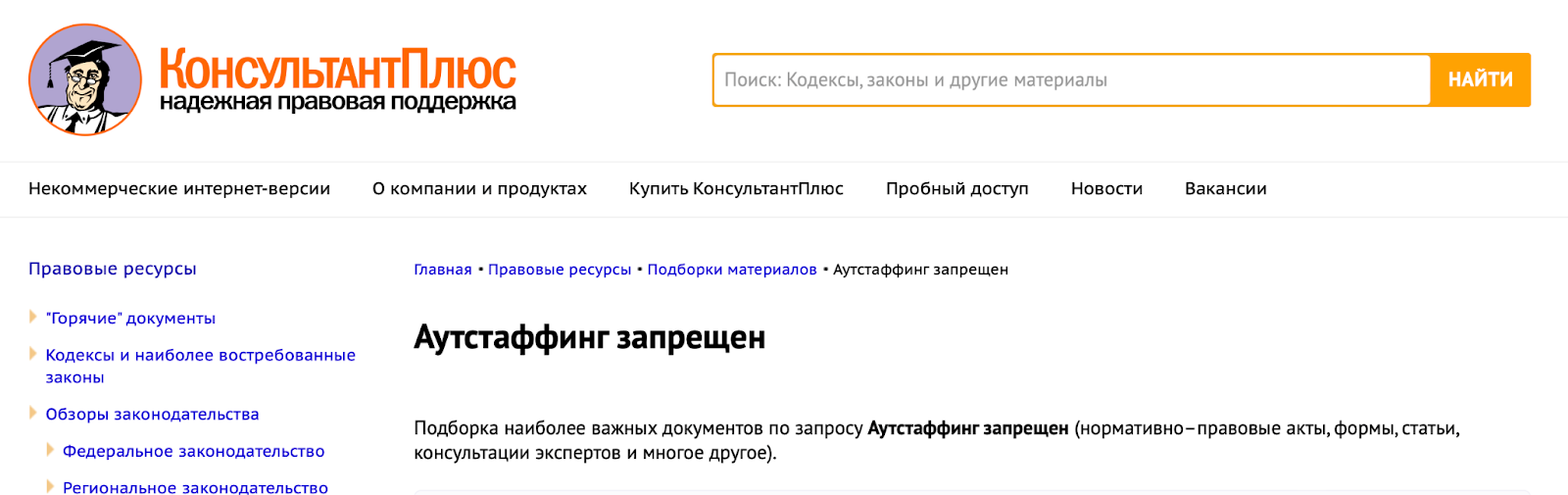
Task: Expand the Обзоры законодательства arrow
Action: [33, 413]
